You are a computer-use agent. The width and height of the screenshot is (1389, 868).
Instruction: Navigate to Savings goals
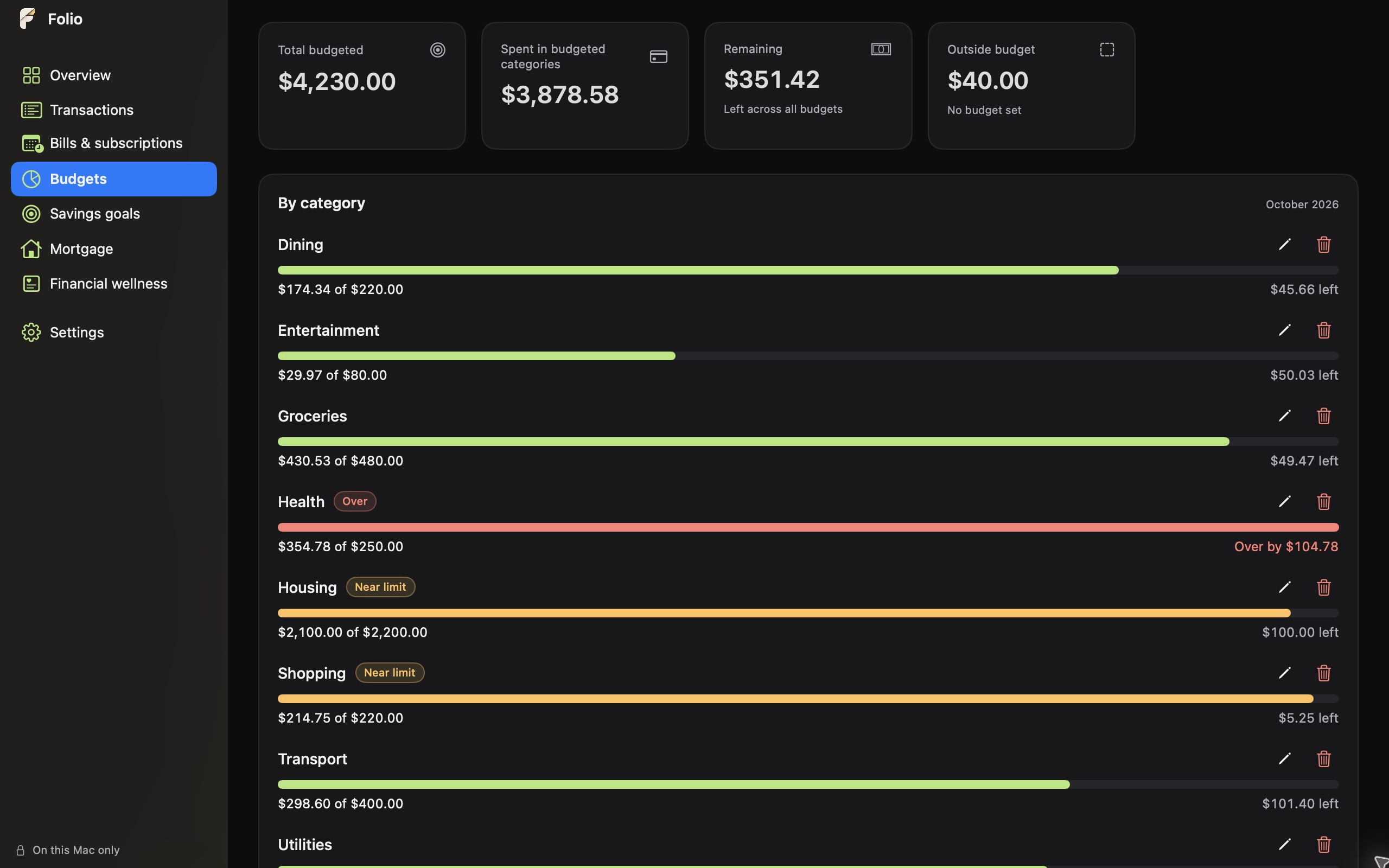click(113, 214)
